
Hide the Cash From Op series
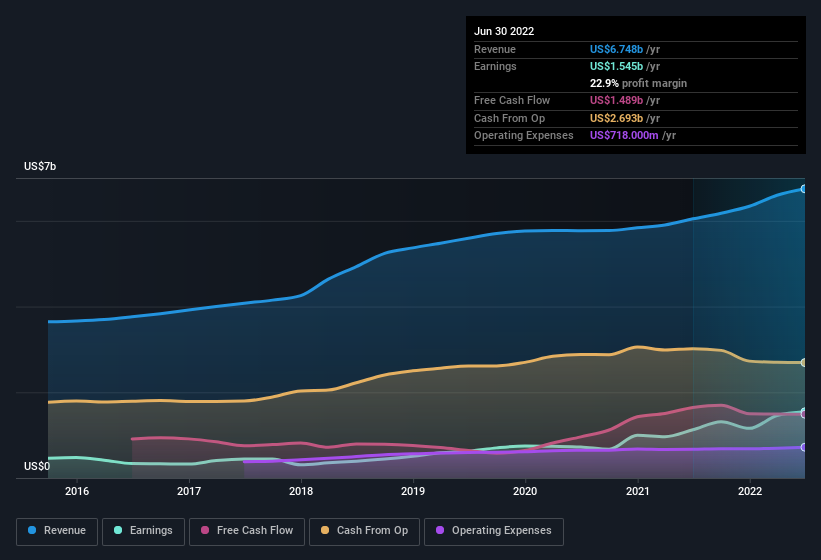coord(364,531)
